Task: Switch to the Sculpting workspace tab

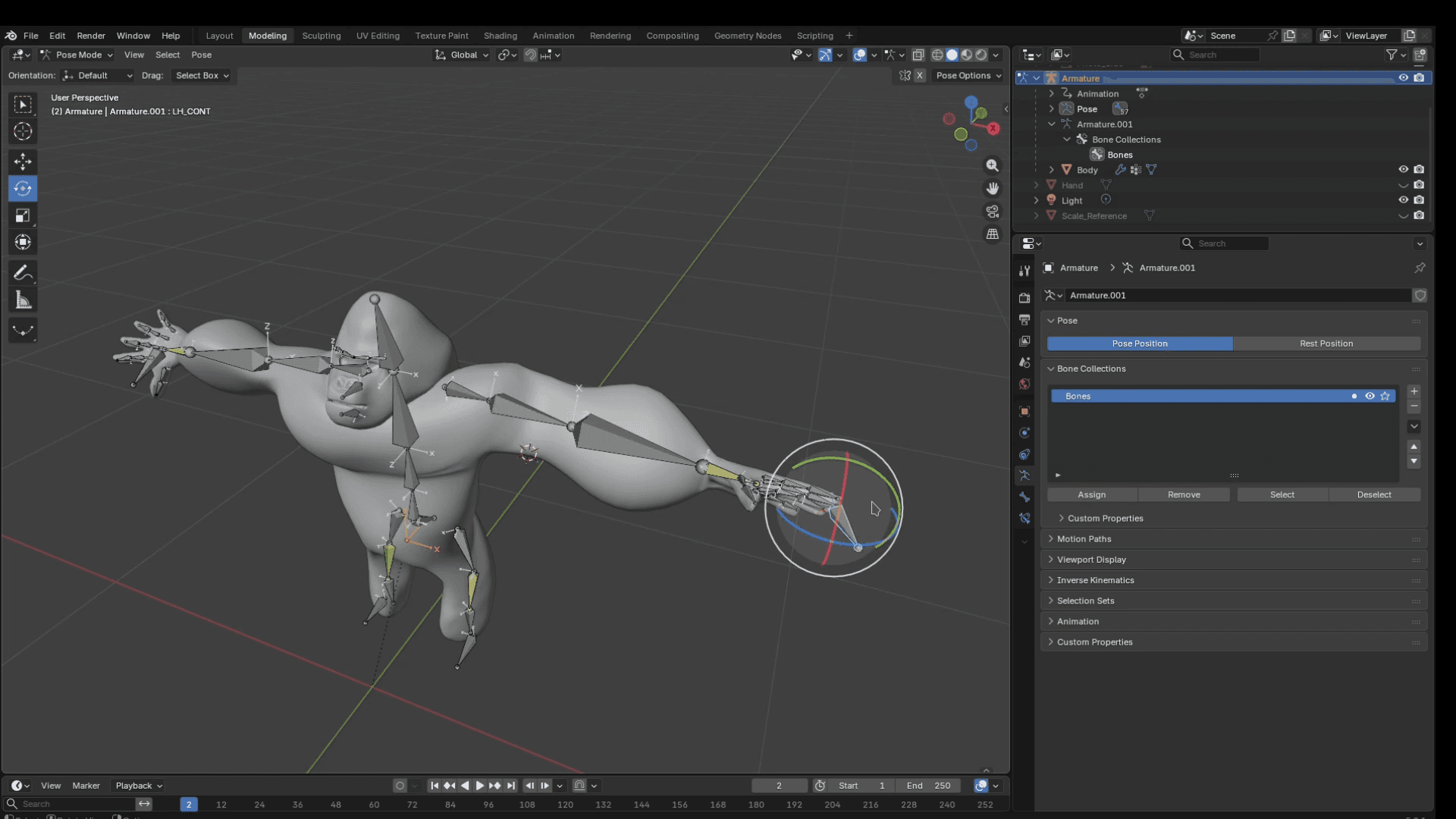Action: tap(321, 36)
